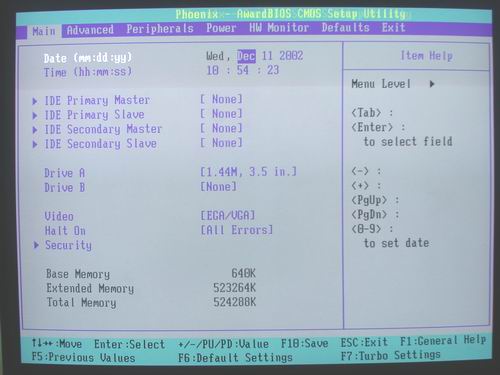The height and width of the screenshot is (375, 500).
Task: Click the <PgUp> key hint
Action: click(369, 200)
